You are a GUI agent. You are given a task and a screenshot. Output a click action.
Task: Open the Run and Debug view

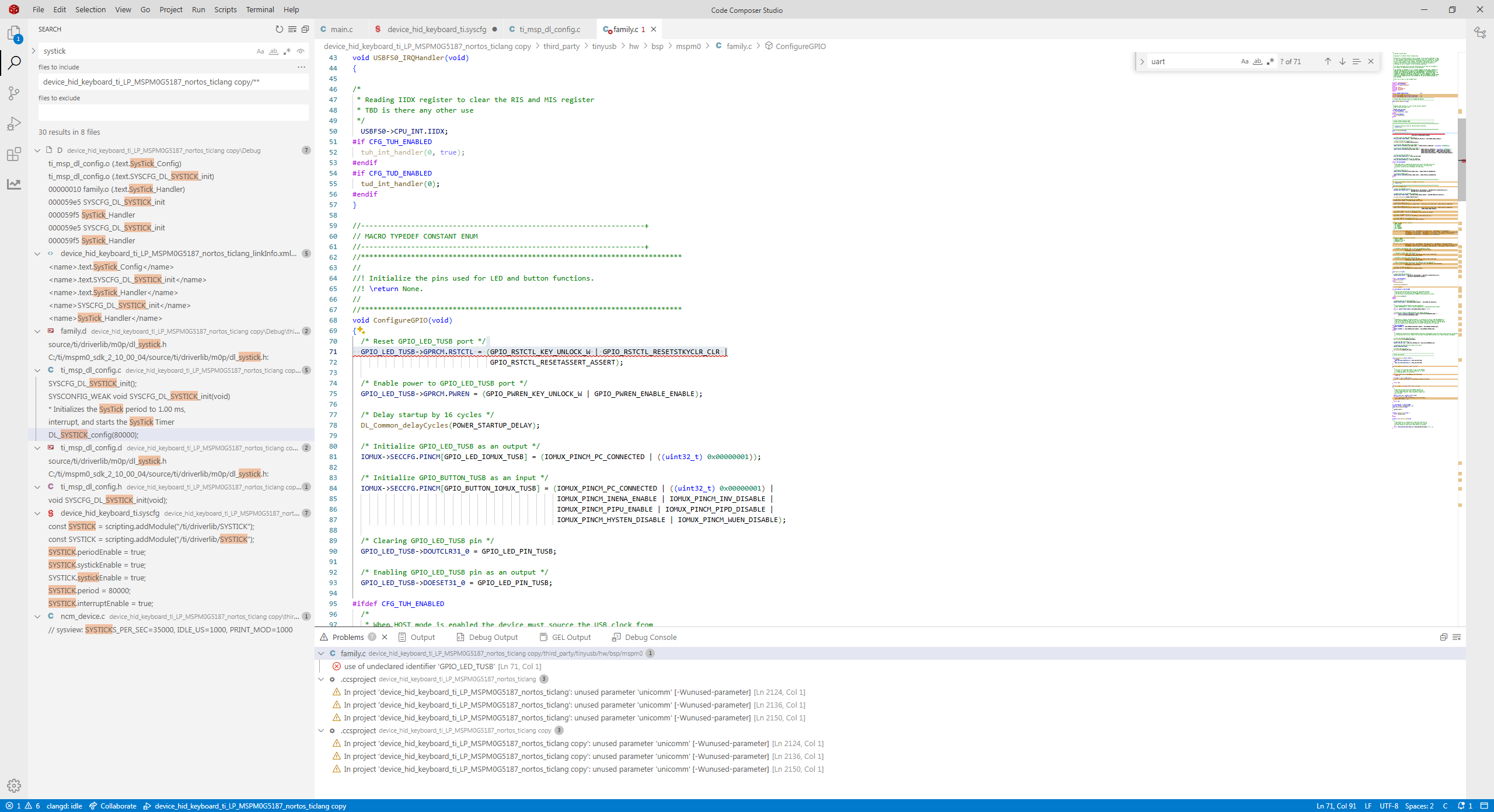tap(14, 123)
